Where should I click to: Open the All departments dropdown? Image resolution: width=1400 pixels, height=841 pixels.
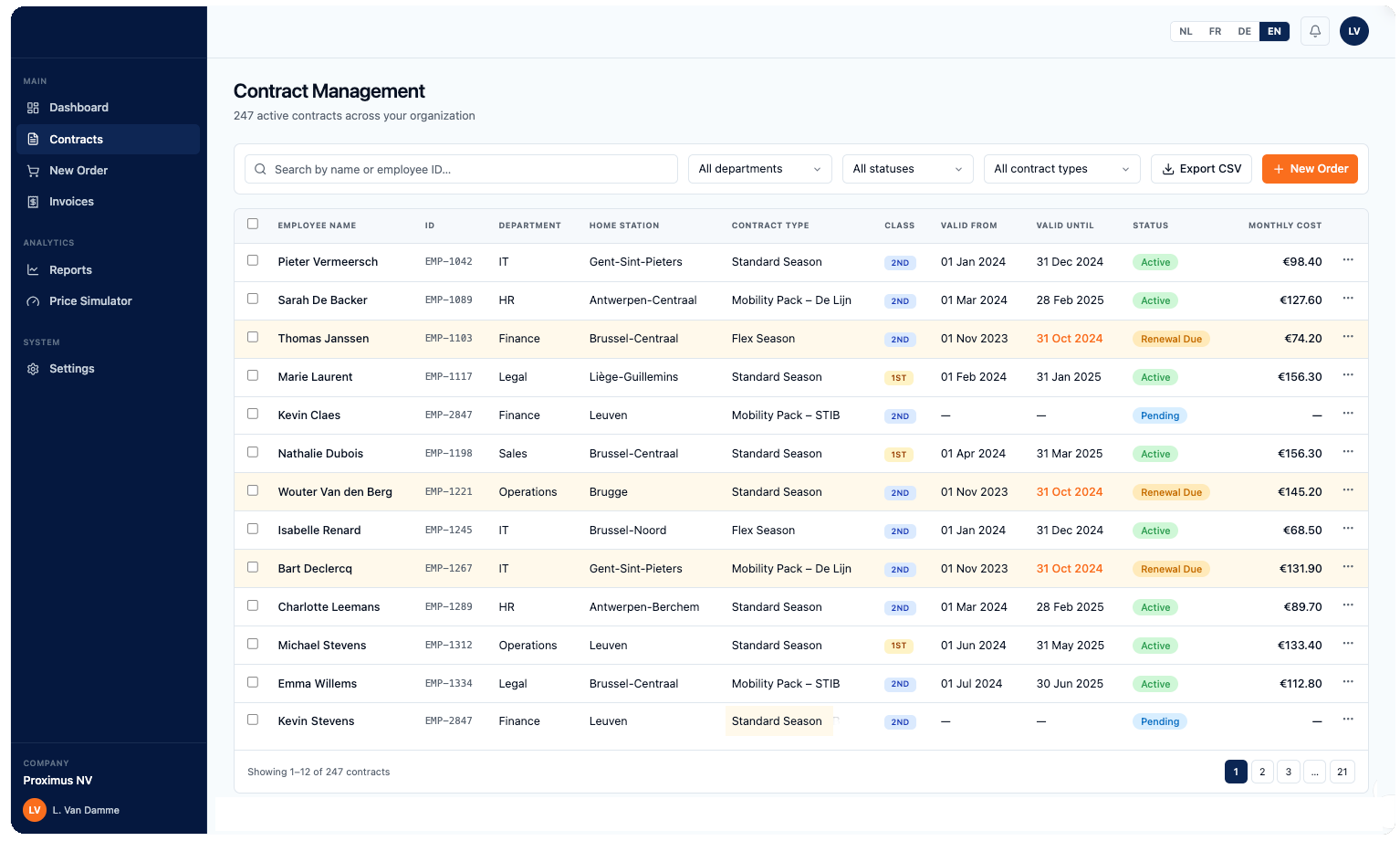[x=759, y=169]
